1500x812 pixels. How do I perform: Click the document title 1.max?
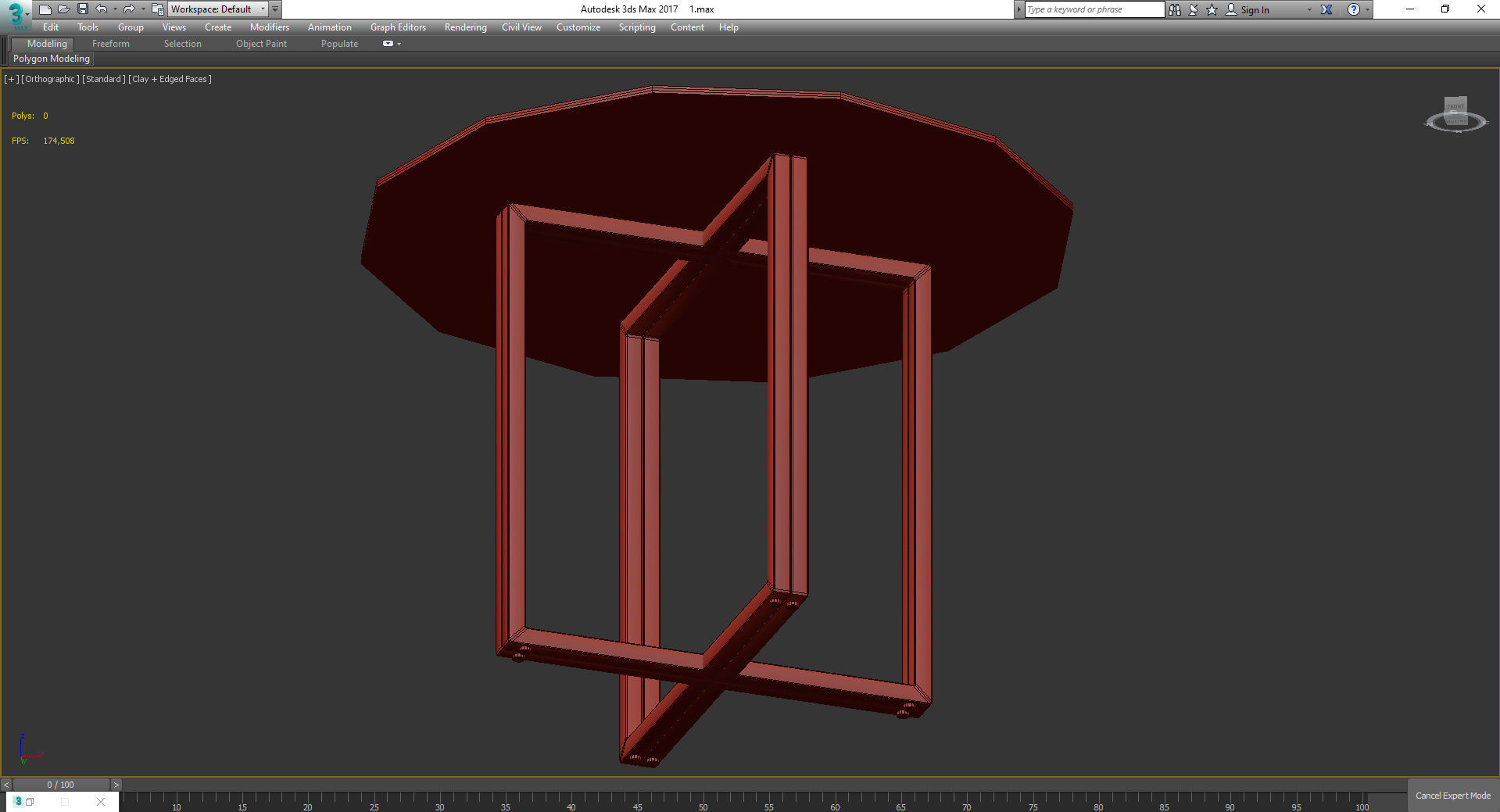pyautogui.click(x=701, y=9)
